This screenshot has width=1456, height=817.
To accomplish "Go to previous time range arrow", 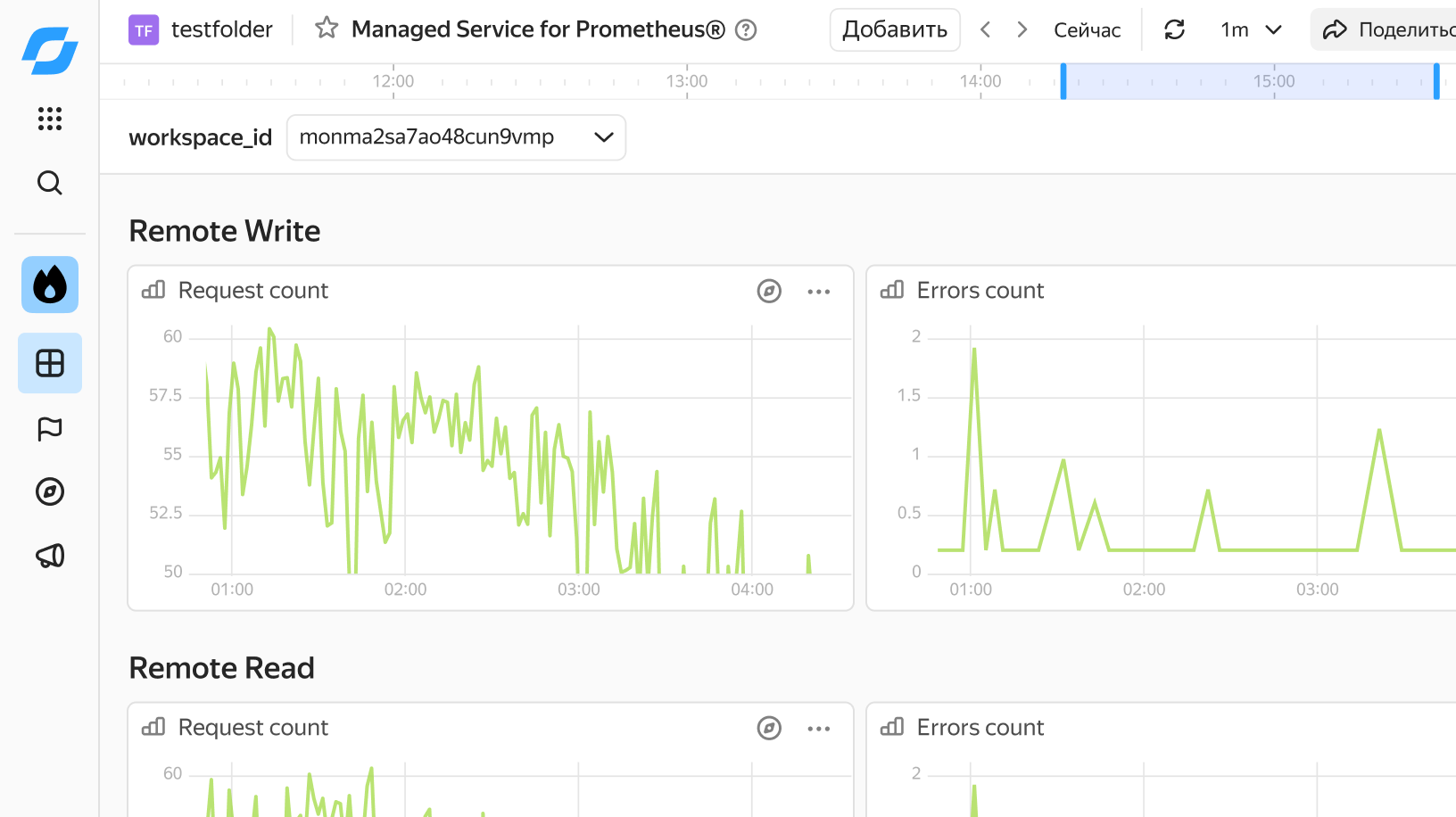I will 985,29.
